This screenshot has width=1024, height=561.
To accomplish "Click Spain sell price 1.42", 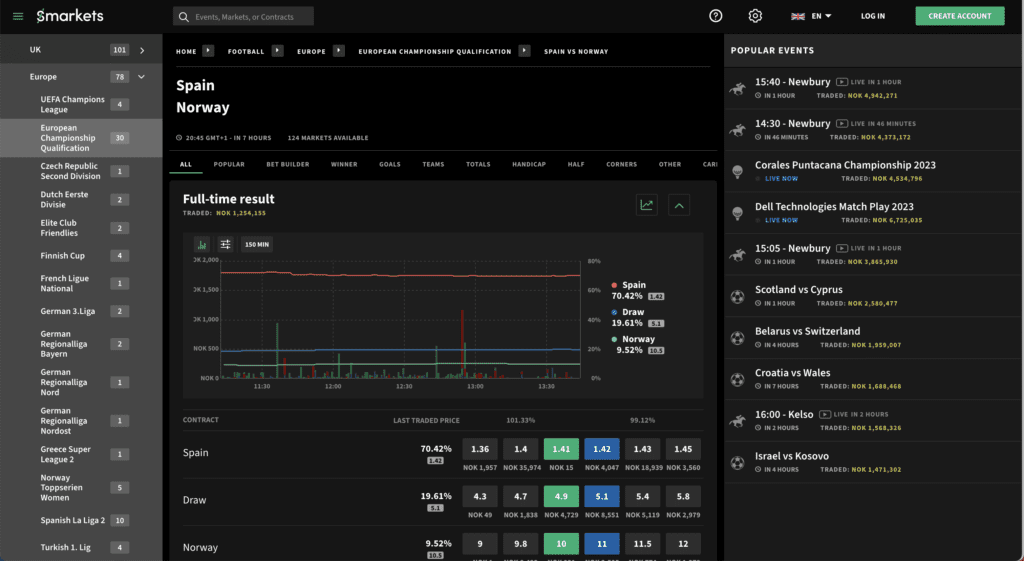I will click(x=601, y=449).
